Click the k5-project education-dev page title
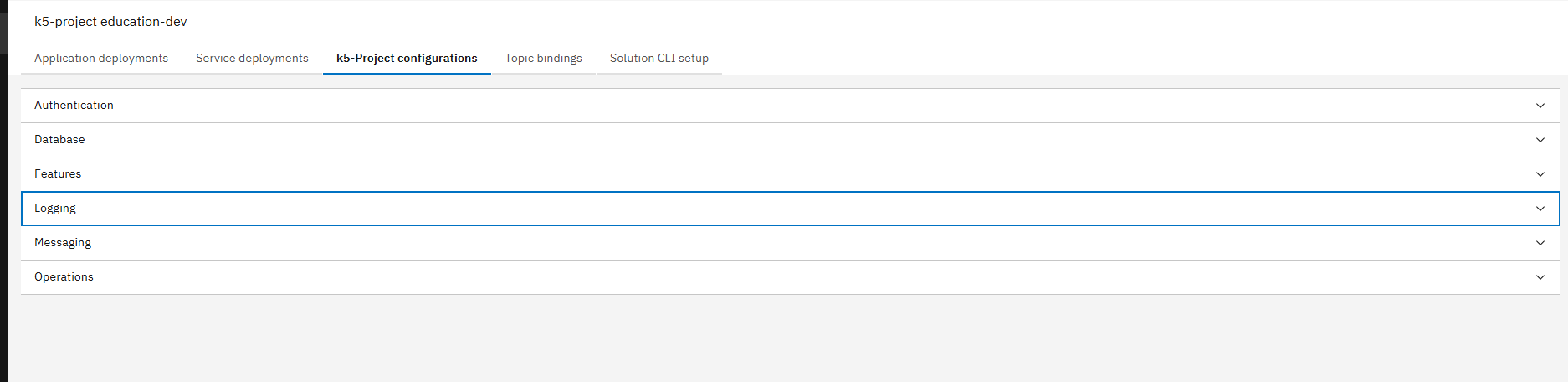This screenshot has width=1568, height=382. tap(110, 22)
